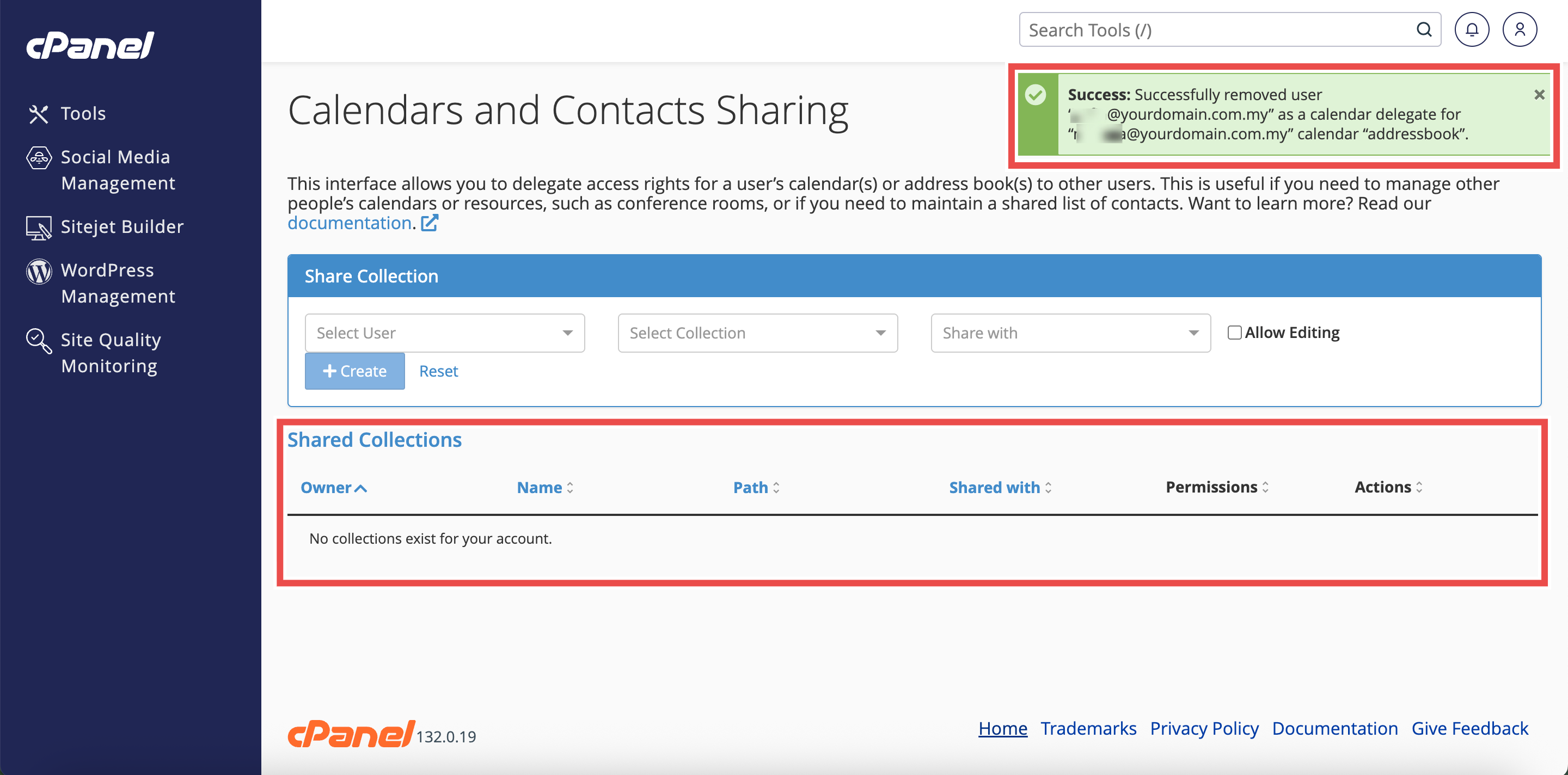The height and width of the screenshot is (775, 1568).
Task: Click the notifications bell icon
Action: click(x=1471, y=30)
